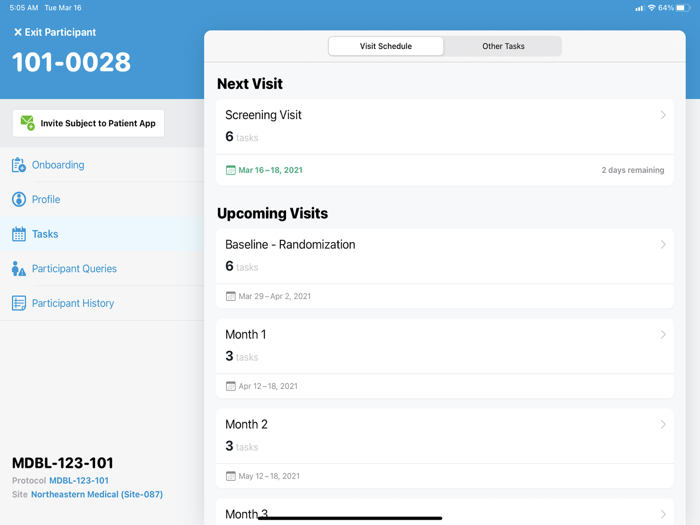Open Screening Visit via its chevron

point(663,115)
